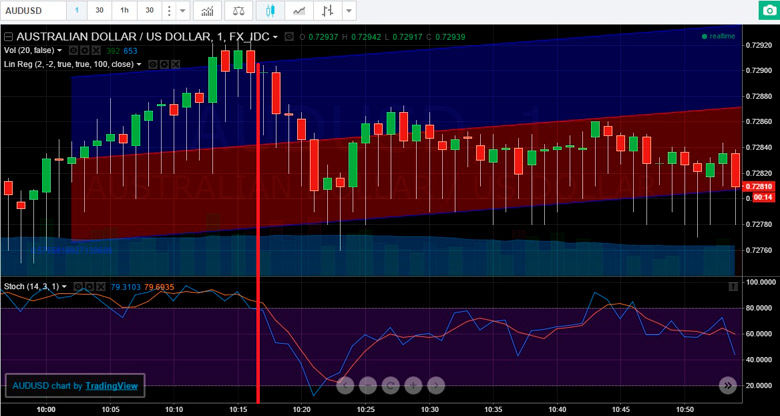Open the Vol indicator settings icon

point(85,51)
